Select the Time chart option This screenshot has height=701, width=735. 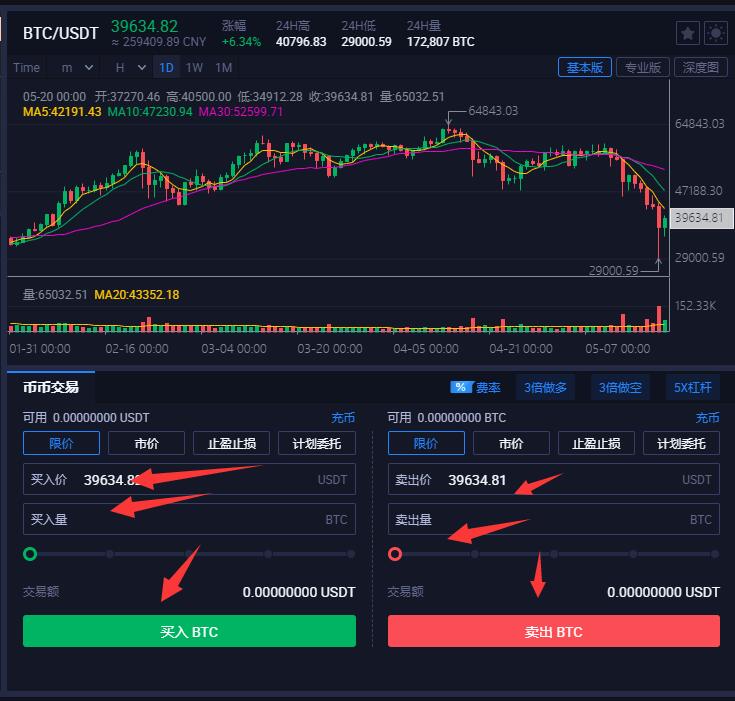pyautogui.click(x=26, y=68)
